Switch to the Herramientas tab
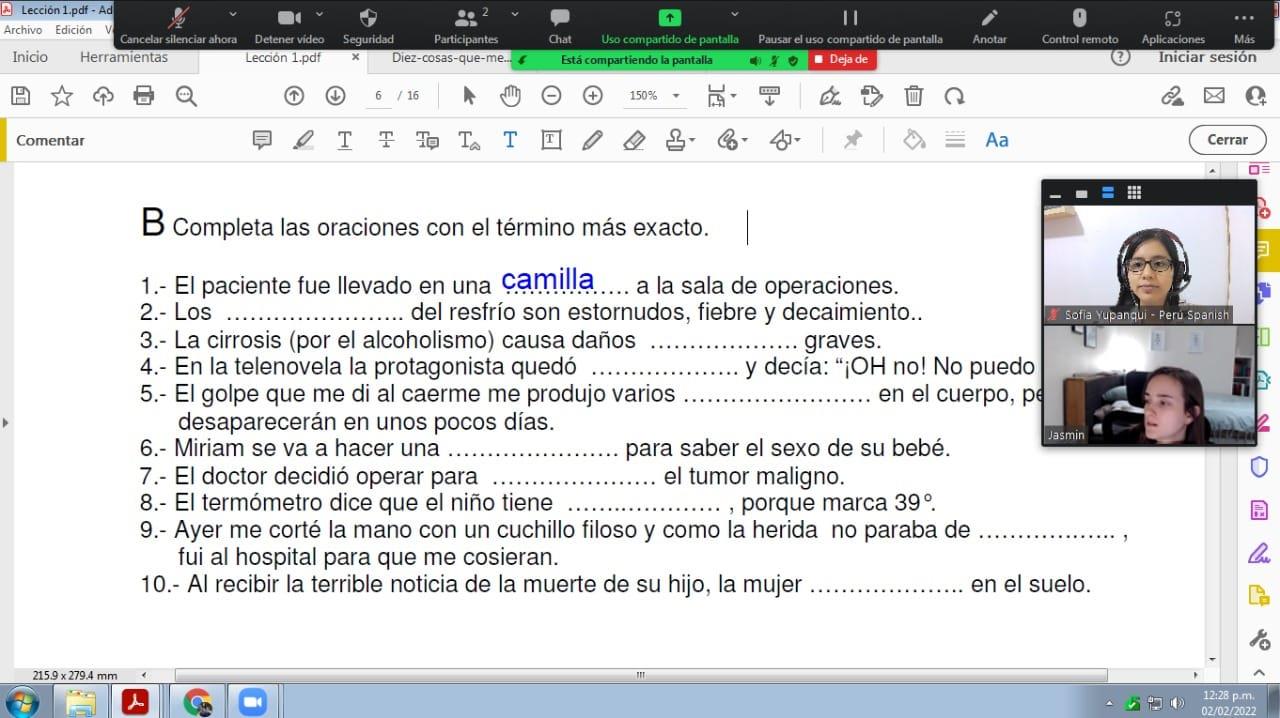This screenshot has width=1280, height=718. tap(124, 58)
